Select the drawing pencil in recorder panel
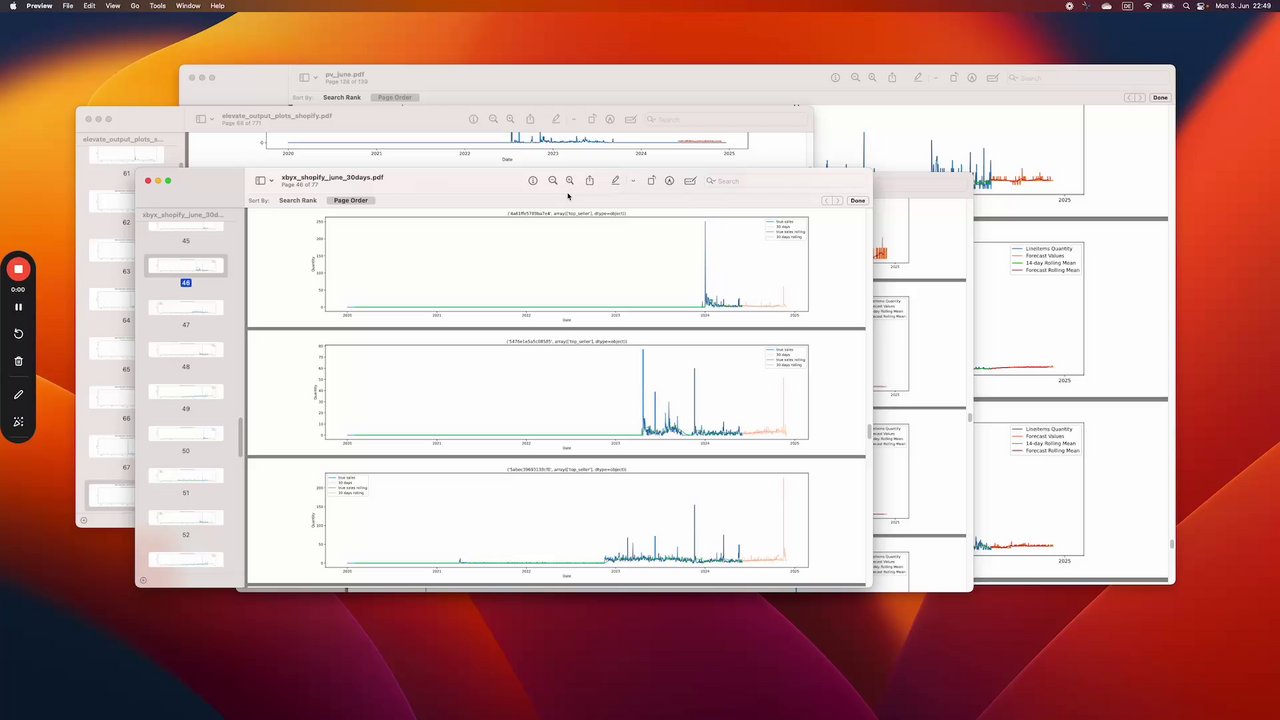The image size is (1280, 720). click(18, 395)
